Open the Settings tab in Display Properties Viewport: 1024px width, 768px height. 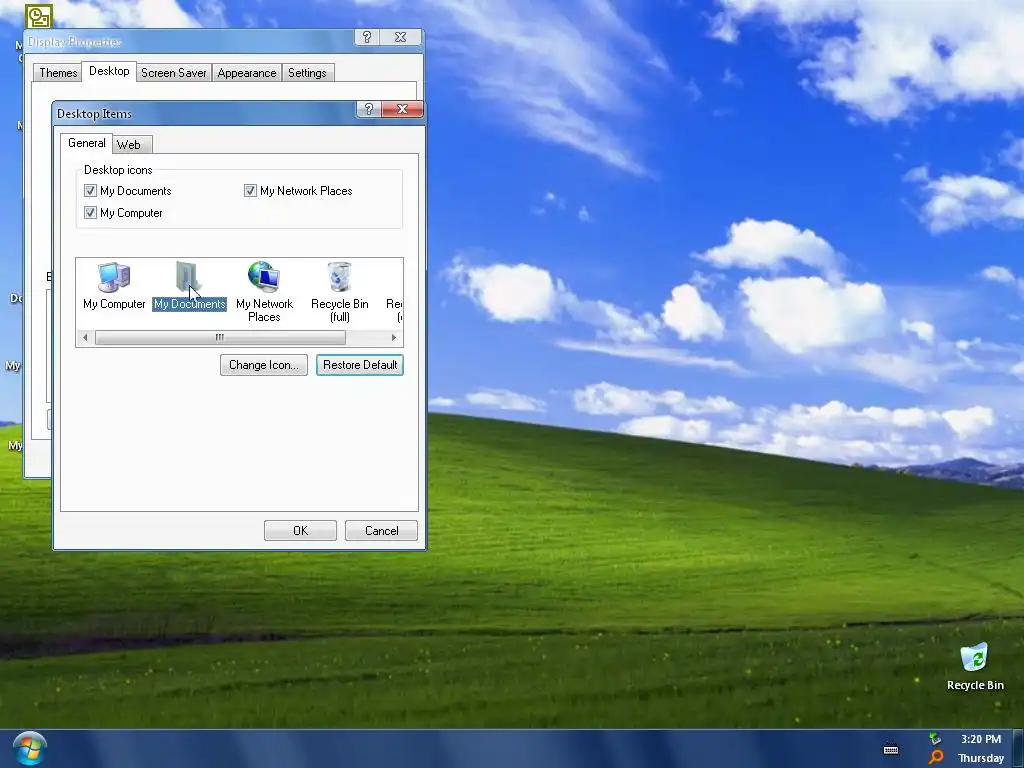[307, 72]
